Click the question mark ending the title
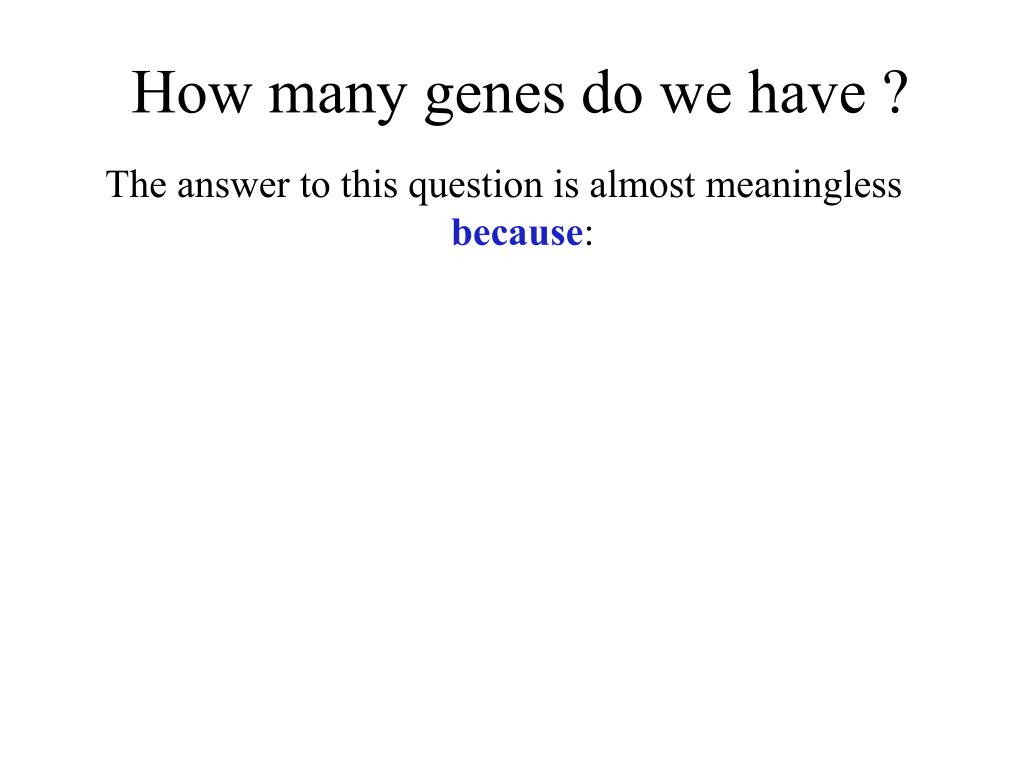1024x768 pixels. coord(893,92)
